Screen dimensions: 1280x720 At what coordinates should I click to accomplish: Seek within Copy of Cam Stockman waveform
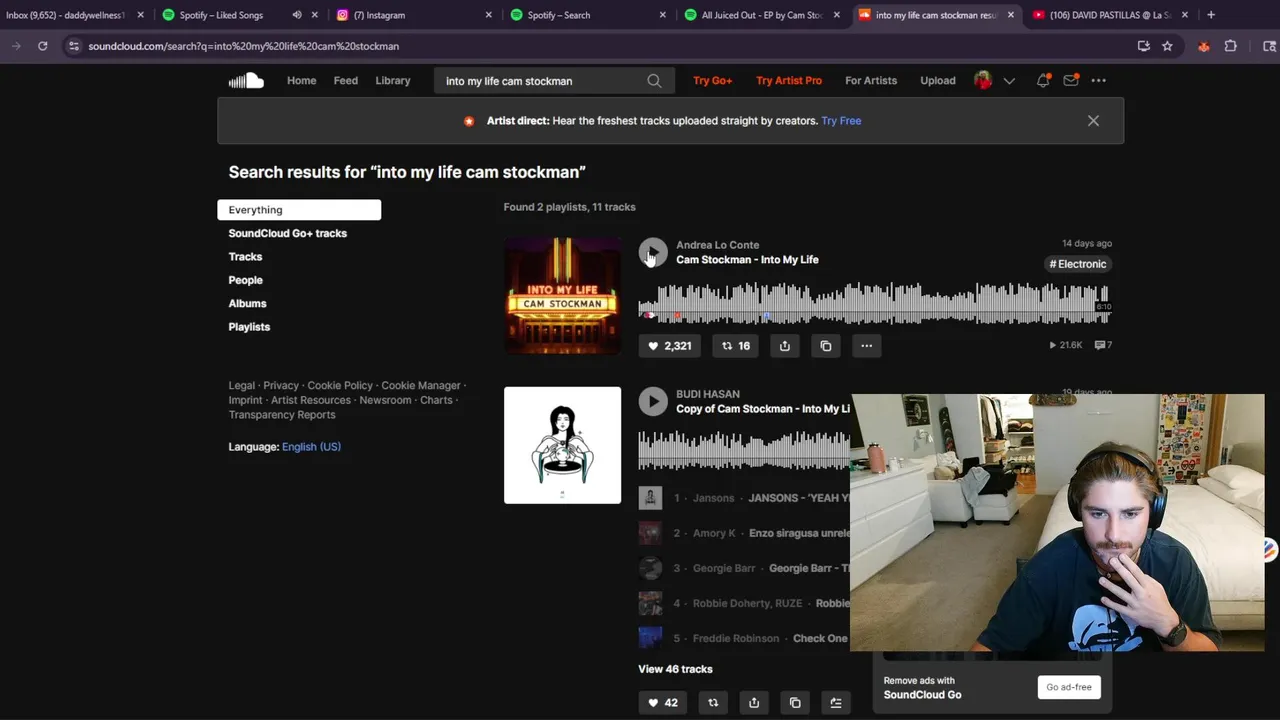pyautogui.click(x=744, y=450)
